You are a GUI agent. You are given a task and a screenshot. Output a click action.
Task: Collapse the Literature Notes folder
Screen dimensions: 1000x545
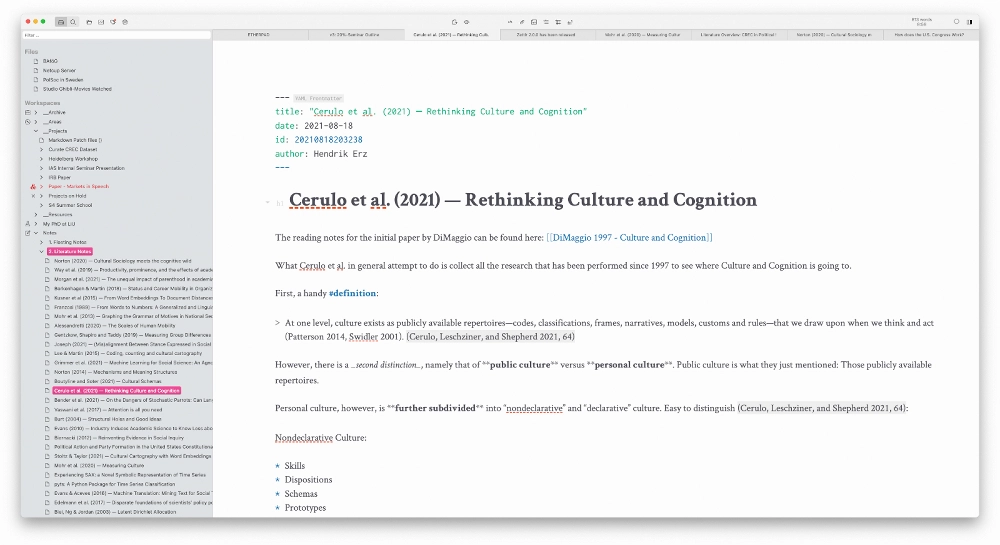pyautogui.click(x=41, y=252)
